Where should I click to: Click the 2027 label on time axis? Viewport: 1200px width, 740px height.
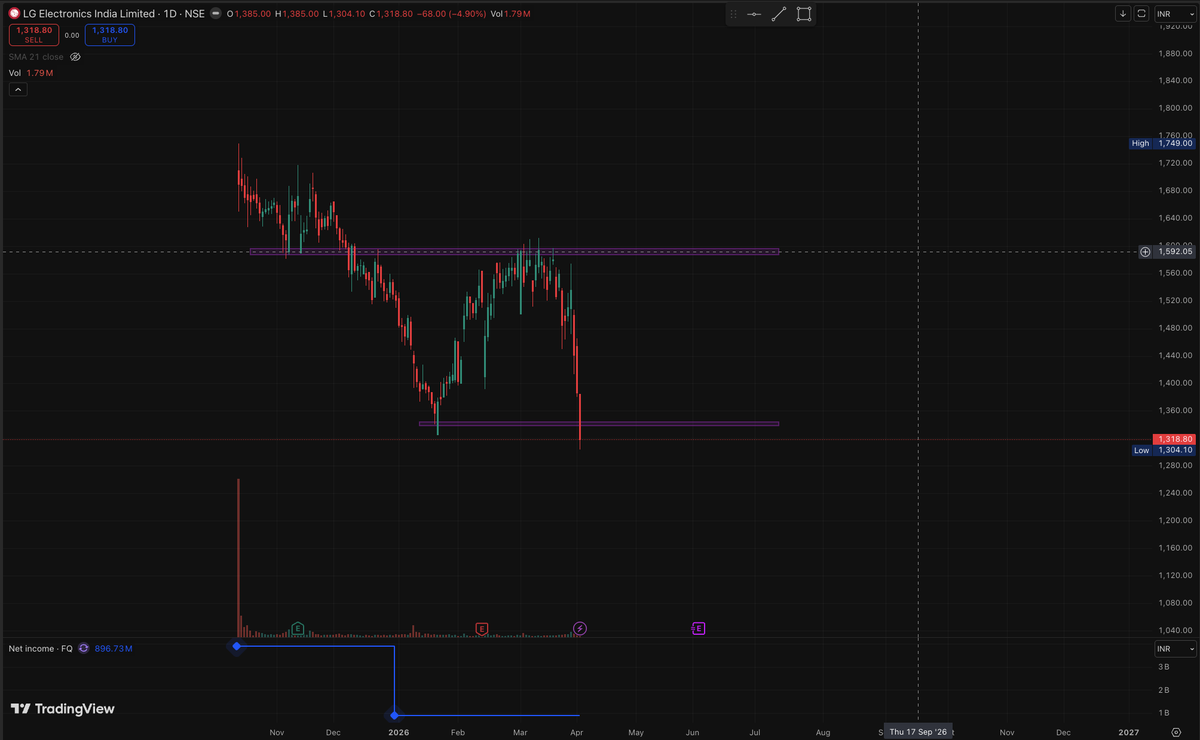1128,732
